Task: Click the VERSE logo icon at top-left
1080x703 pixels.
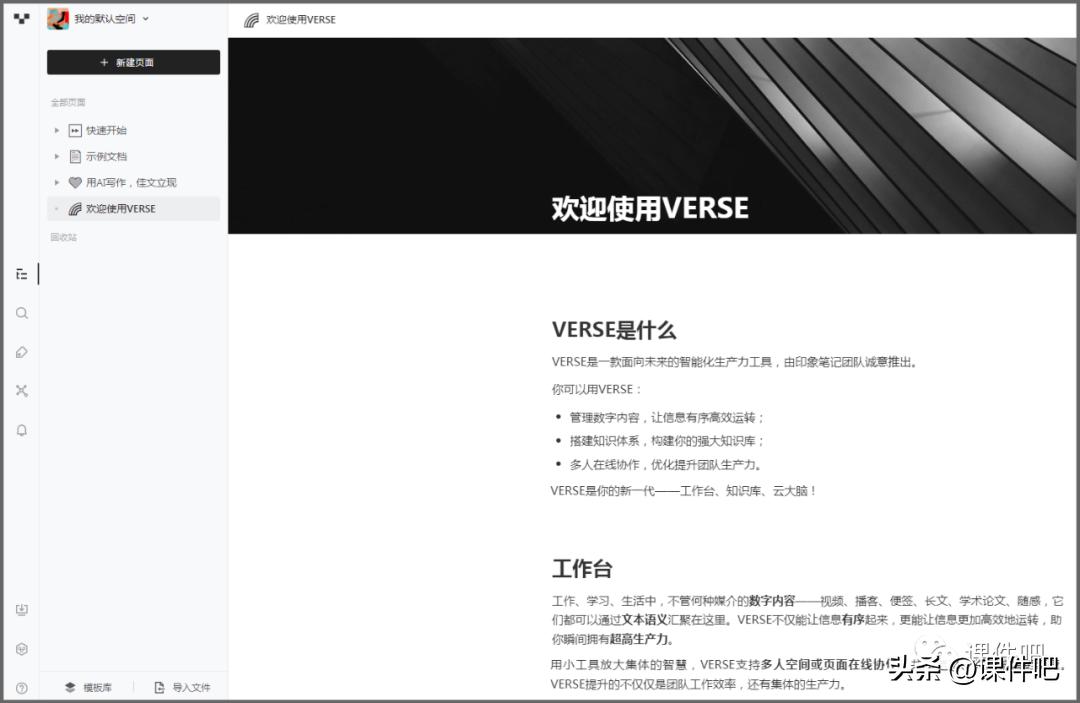Action: (22, 19)
